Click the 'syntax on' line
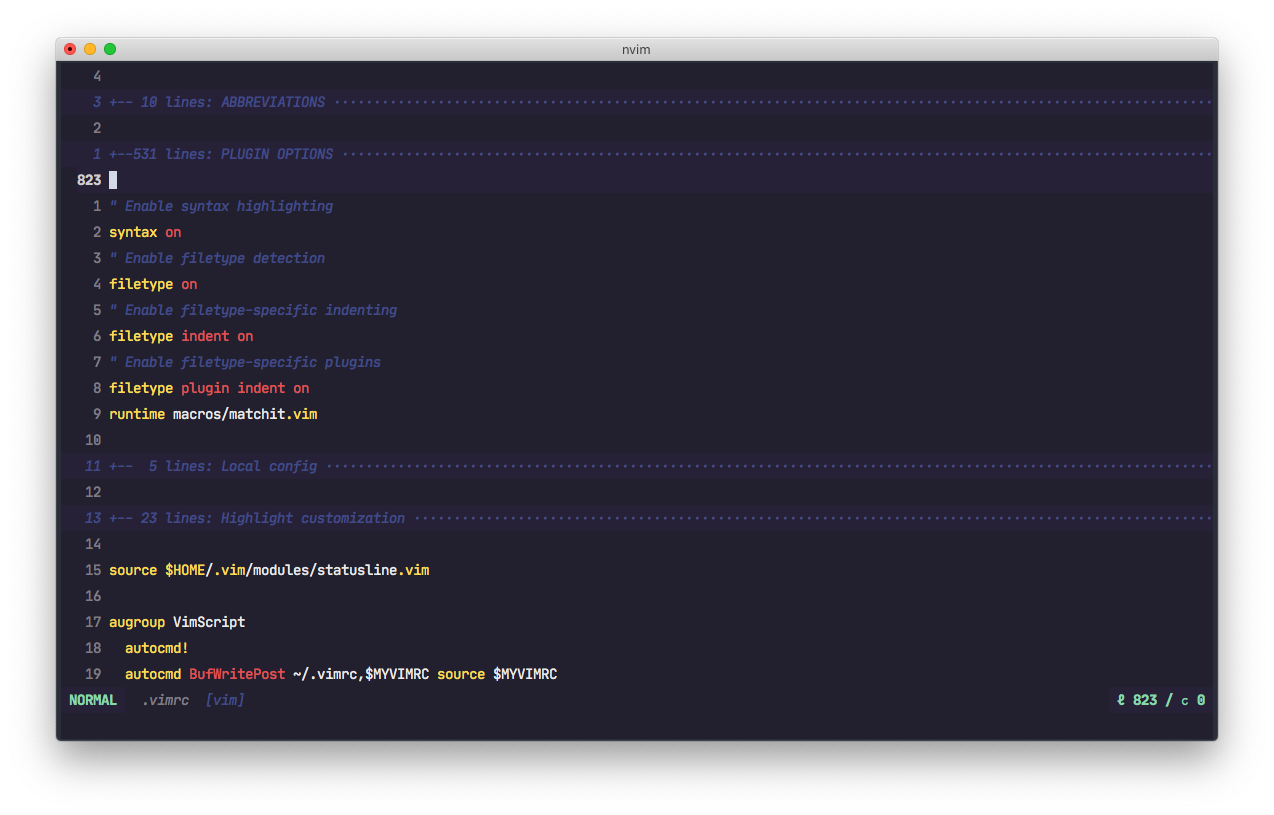 (145, 232)
